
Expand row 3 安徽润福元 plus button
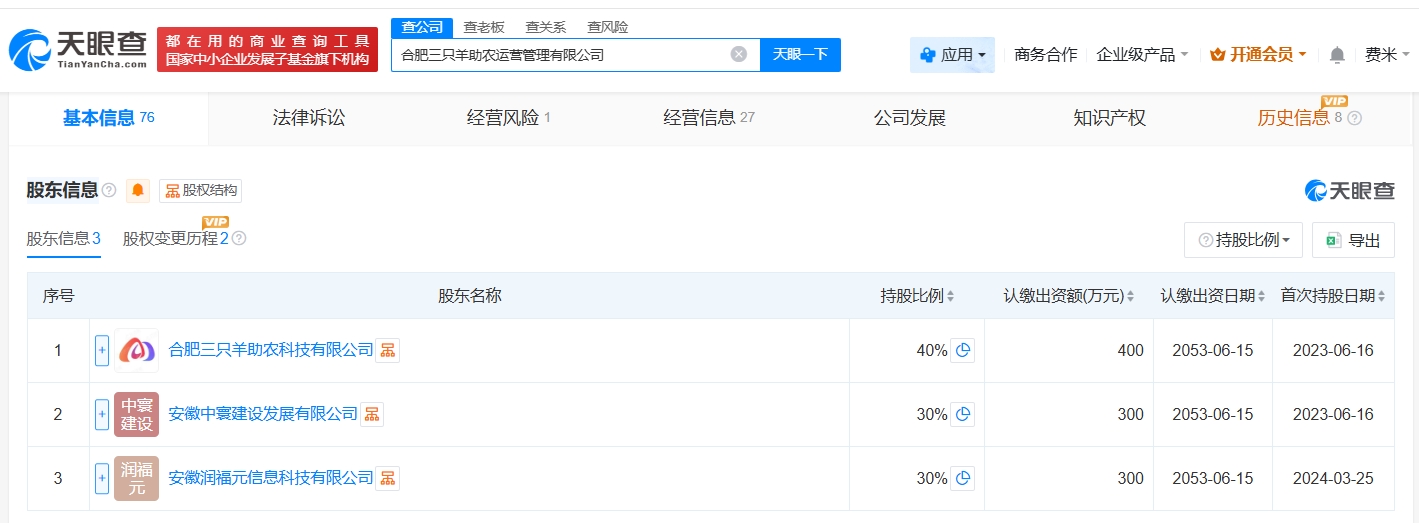102,478
